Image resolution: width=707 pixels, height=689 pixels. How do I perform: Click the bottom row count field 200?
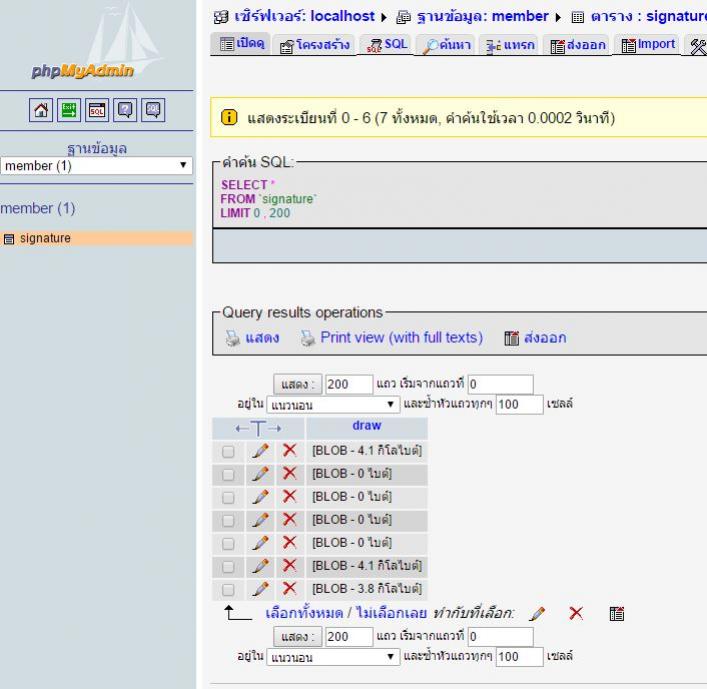349,637
